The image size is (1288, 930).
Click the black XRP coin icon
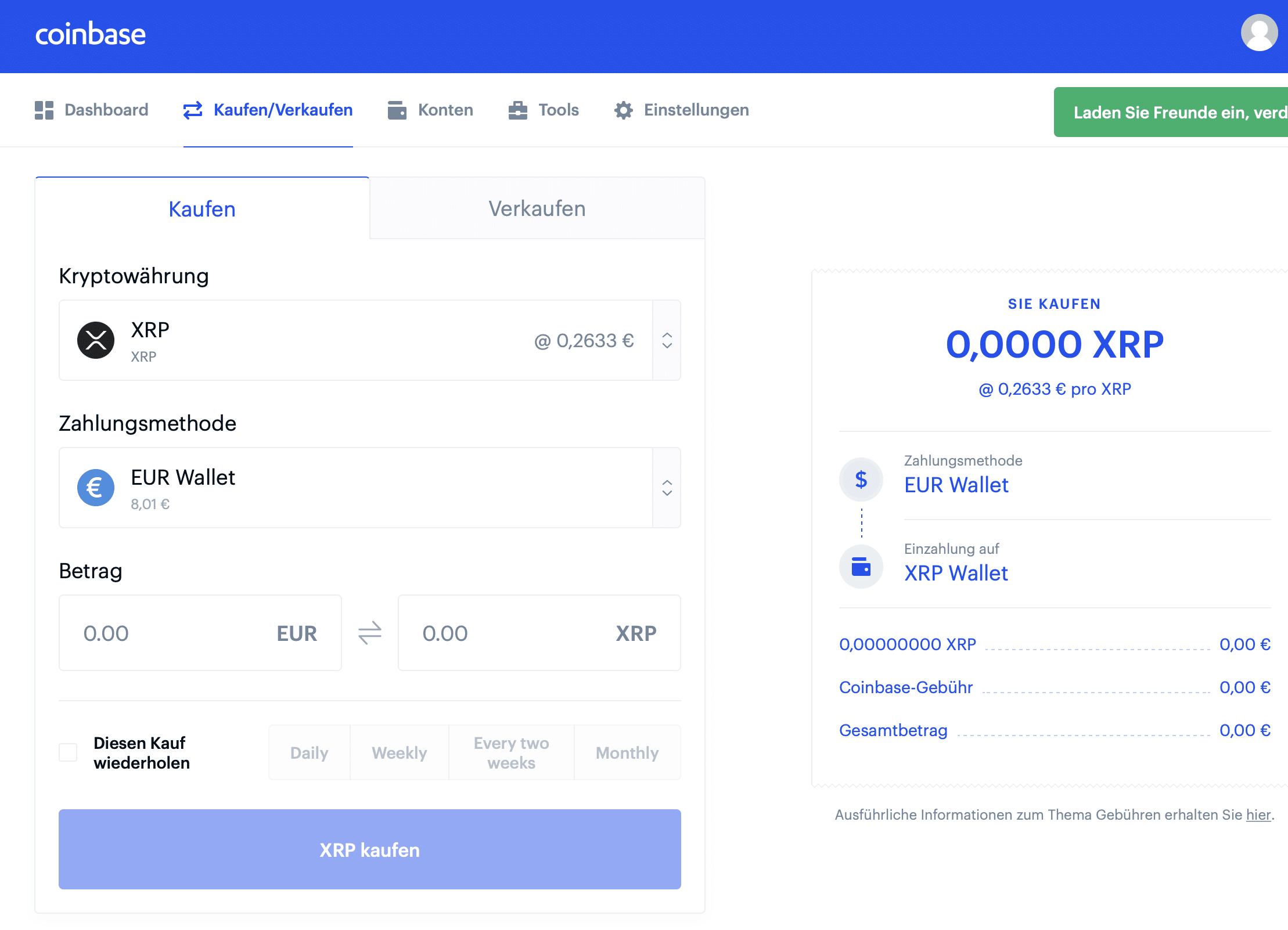click(x=96, y=340)
